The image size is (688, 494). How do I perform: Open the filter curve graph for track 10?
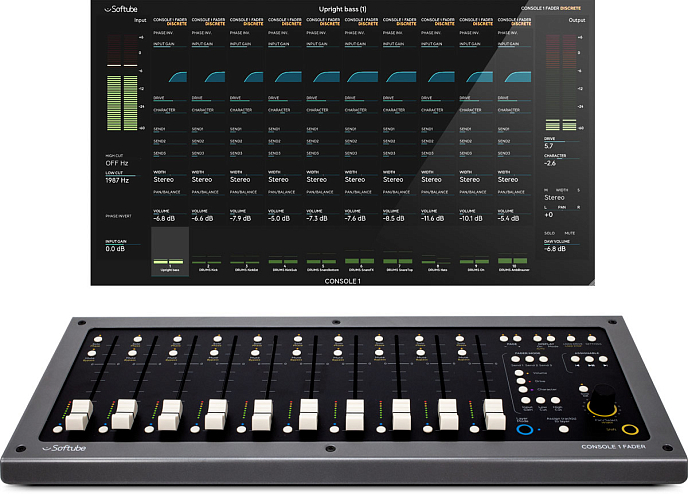pos(518,77)
